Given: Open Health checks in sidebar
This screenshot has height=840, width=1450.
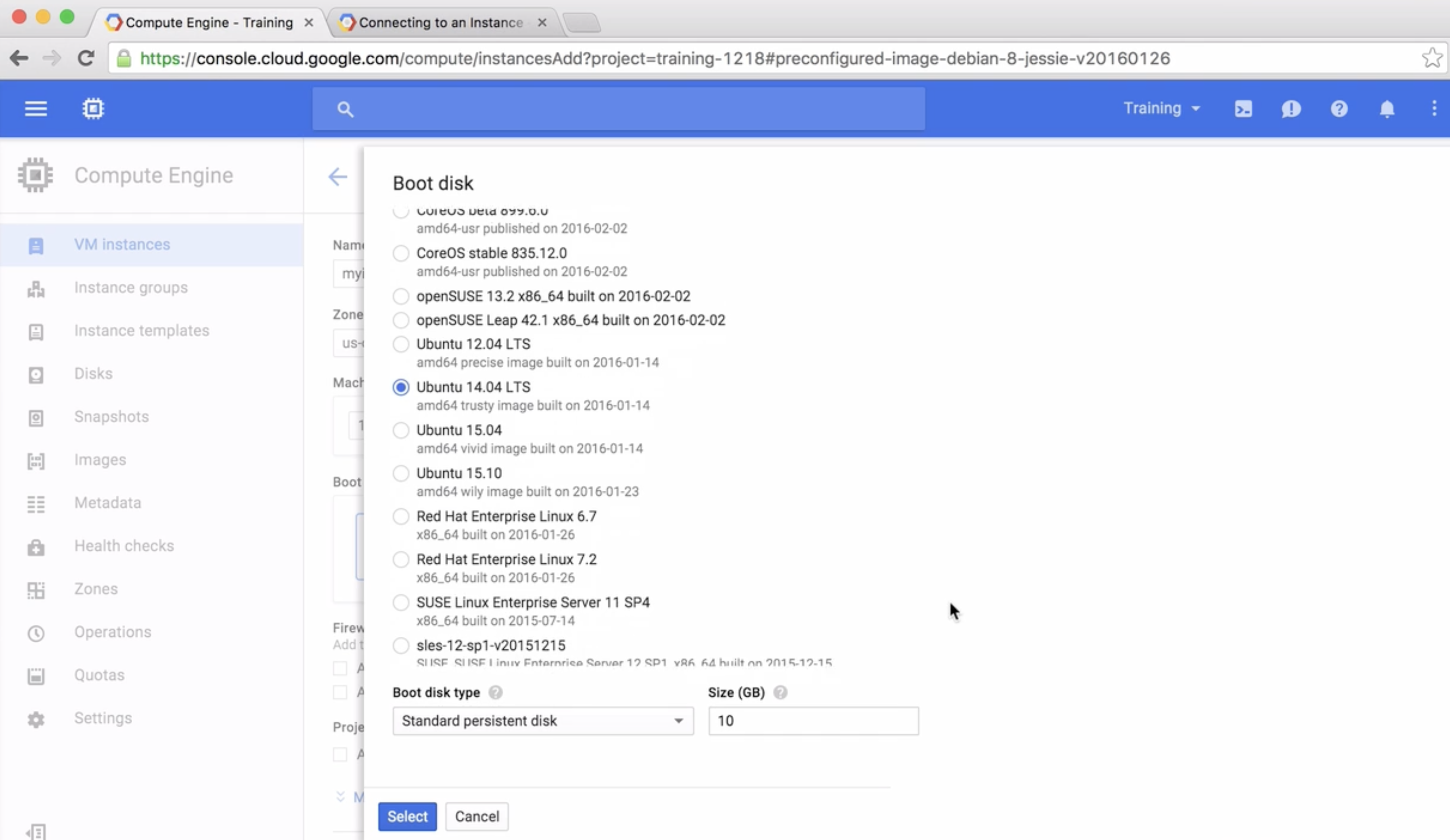Looking at the screenshot, I should coord(151,546).
